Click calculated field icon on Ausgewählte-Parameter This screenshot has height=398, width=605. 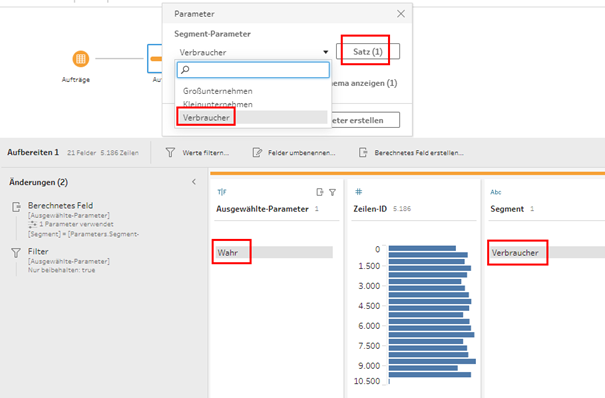(319, 192)
